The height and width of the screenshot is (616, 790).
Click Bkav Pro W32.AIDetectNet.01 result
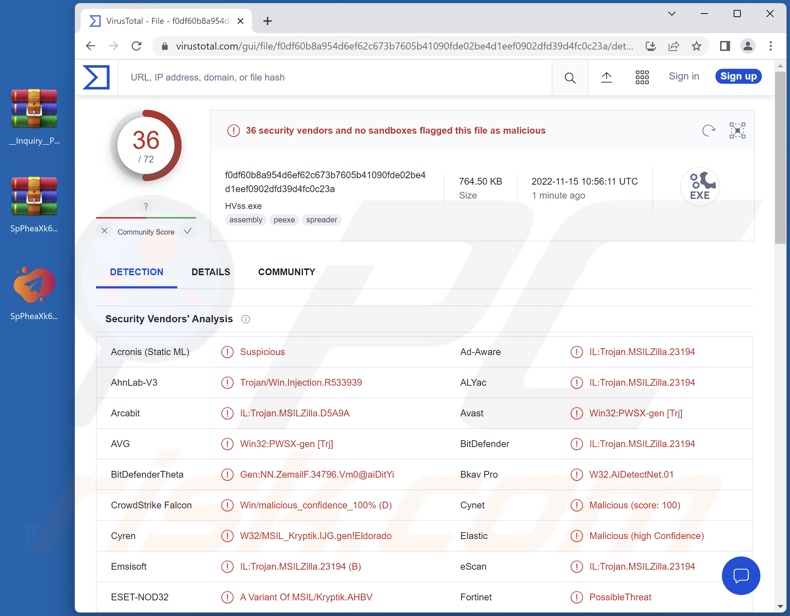(x=631, y=474)
